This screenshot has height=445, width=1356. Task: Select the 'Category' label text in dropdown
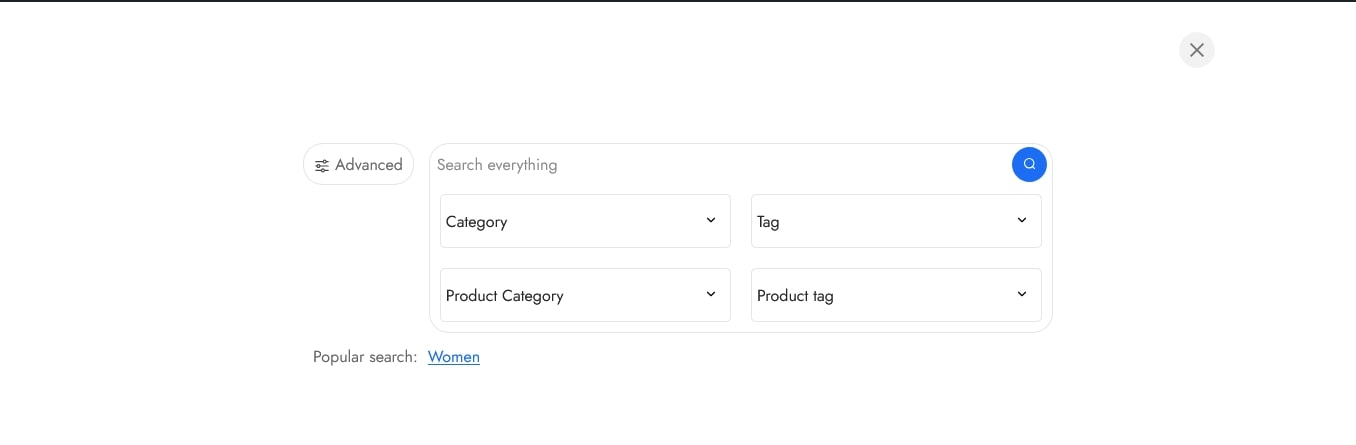point(477,222)
